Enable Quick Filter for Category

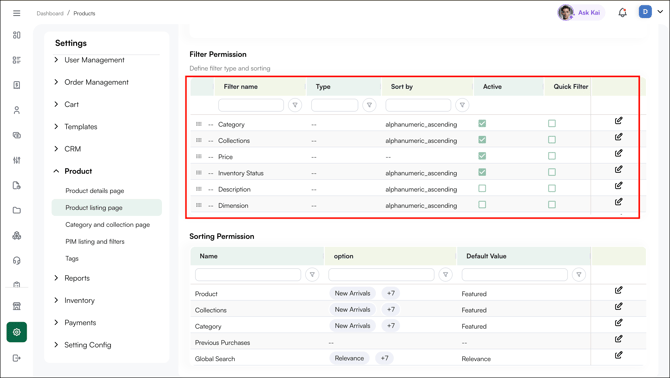click(x=552, y=123)
